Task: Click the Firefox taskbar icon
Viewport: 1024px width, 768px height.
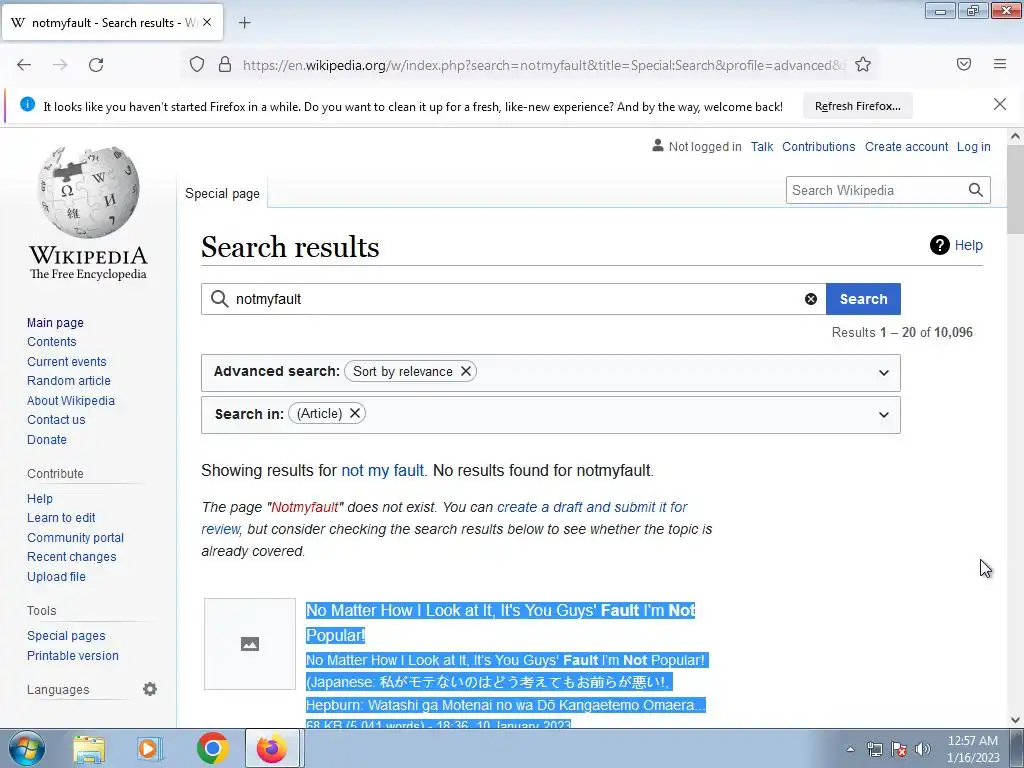Action: tap(272, 748)
